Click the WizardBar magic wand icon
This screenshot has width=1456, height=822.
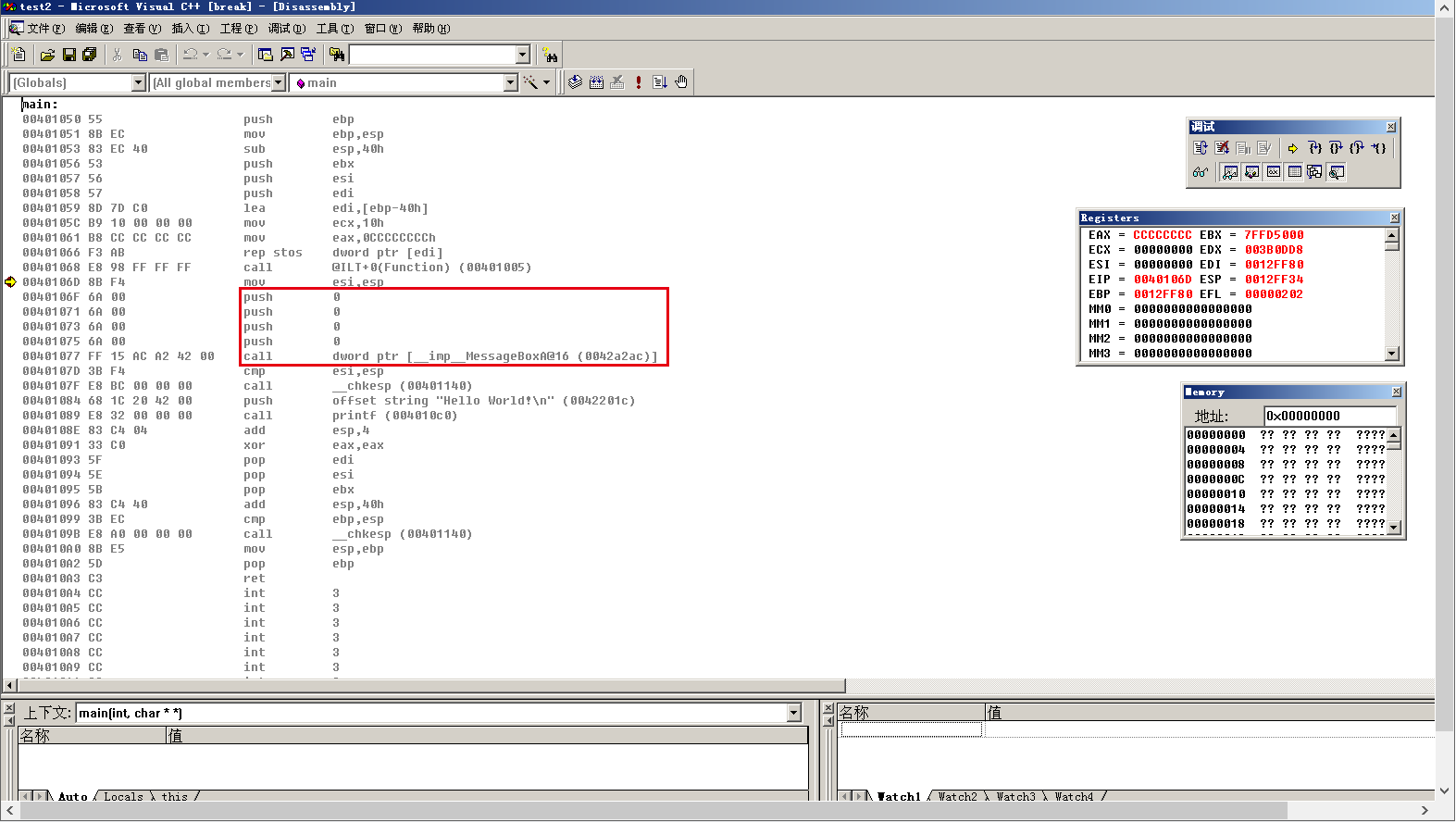(x=530, y=82)
